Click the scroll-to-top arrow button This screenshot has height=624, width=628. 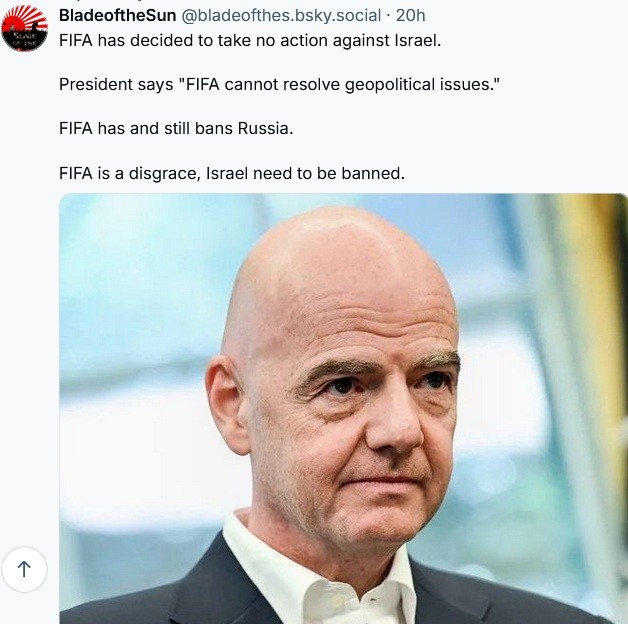click(x=24, y=569)
